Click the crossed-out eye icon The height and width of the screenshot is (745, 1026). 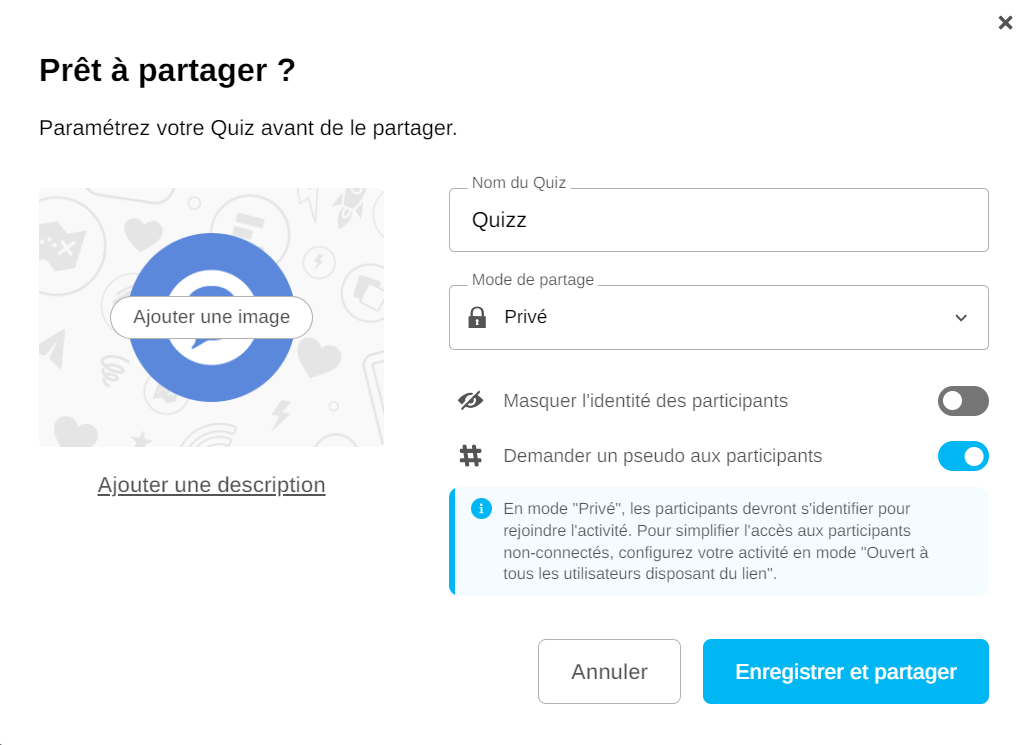click(470, 401)
